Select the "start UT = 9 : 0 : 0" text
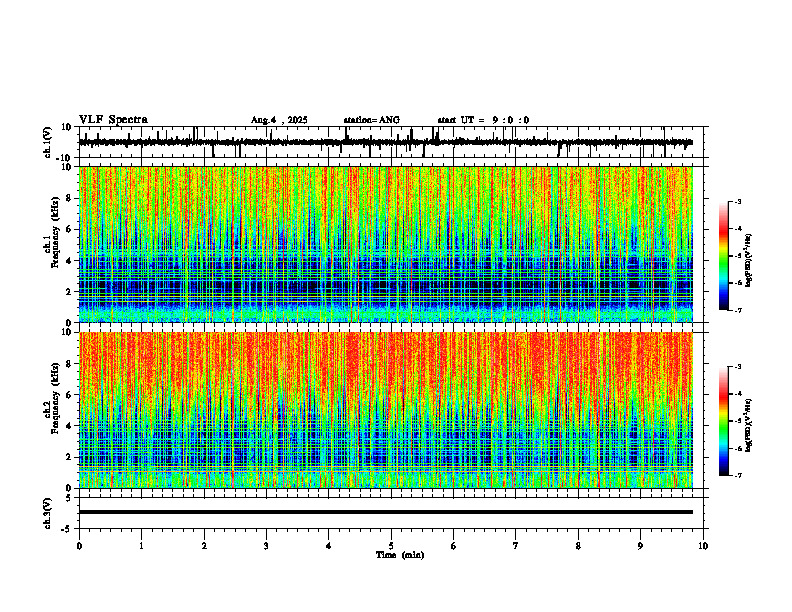Screen dimensions: 792x612 point(483,120)
